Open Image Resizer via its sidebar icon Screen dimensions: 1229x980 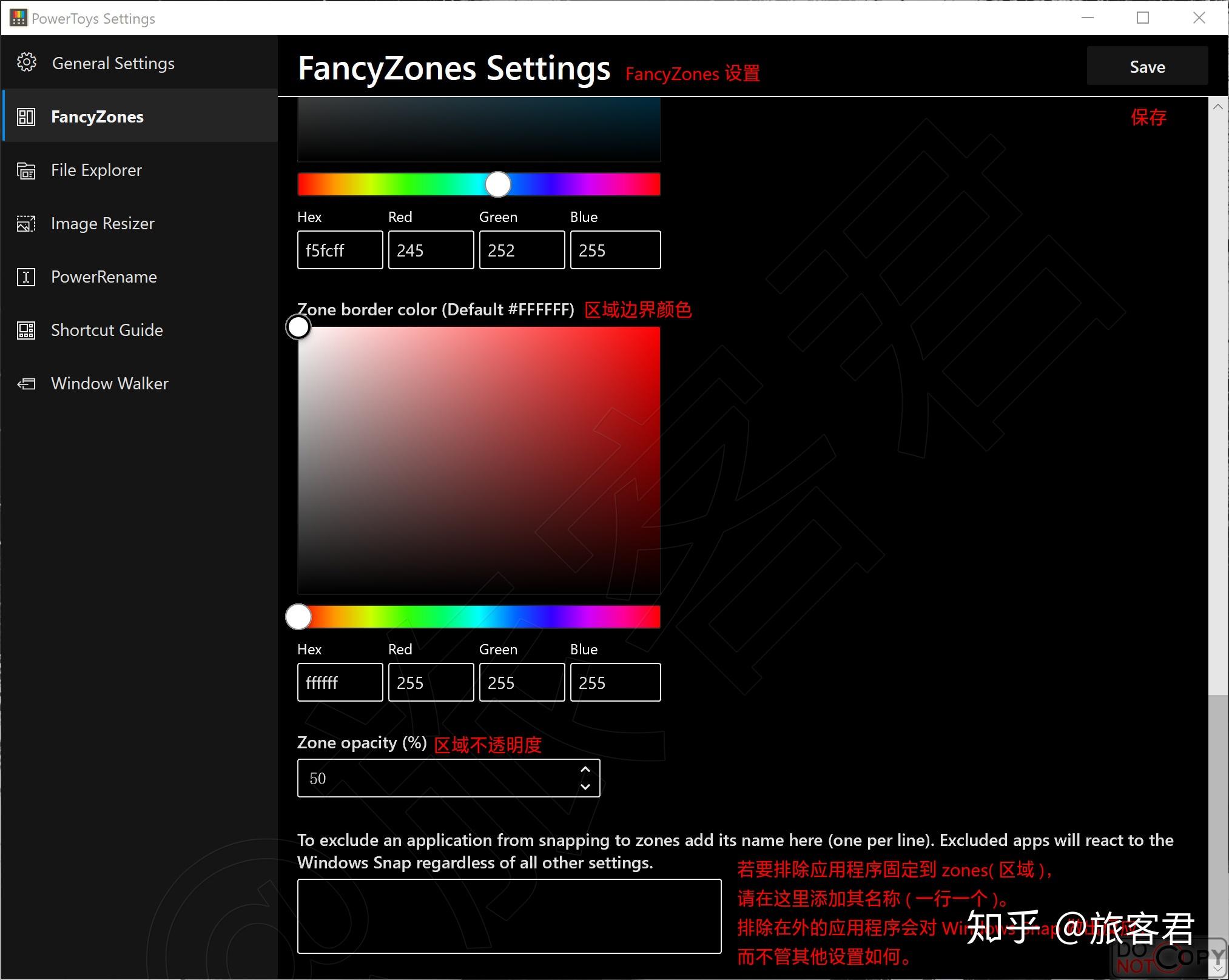[27, 224]
